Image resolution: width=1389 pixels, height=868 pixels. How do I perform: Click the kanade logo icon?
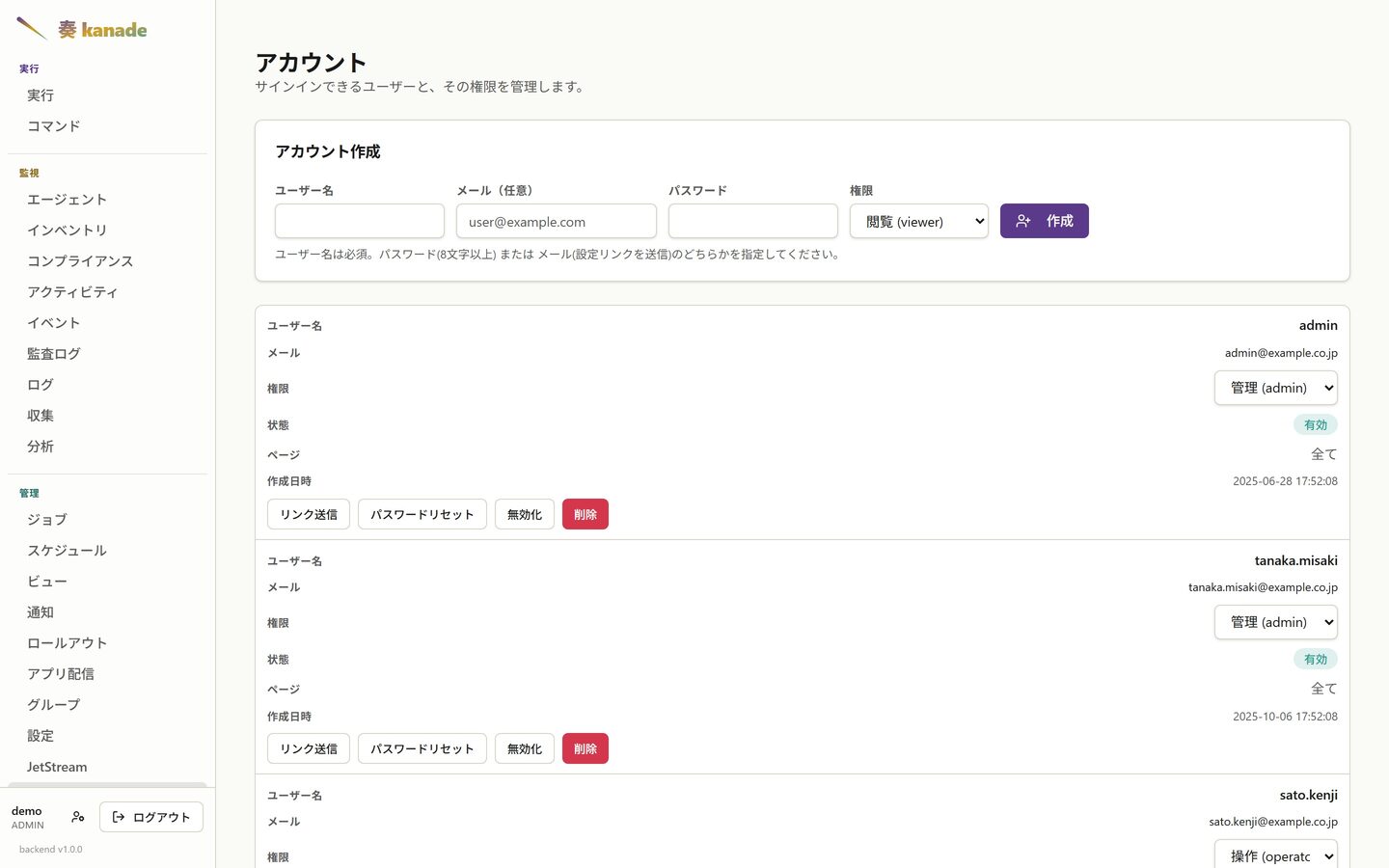click(32, 29)
